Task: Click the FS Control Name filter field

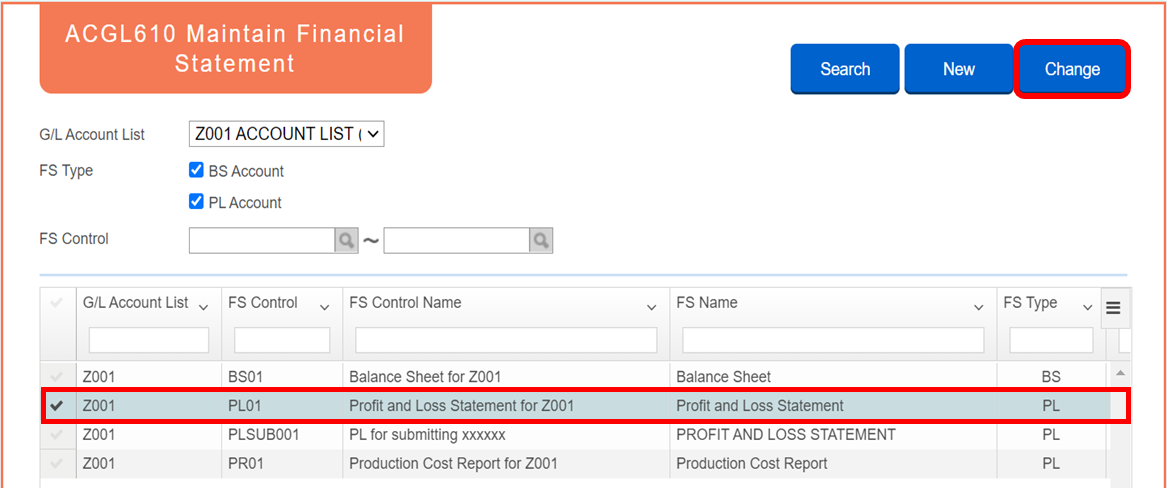Action: [x=506, y=340]
